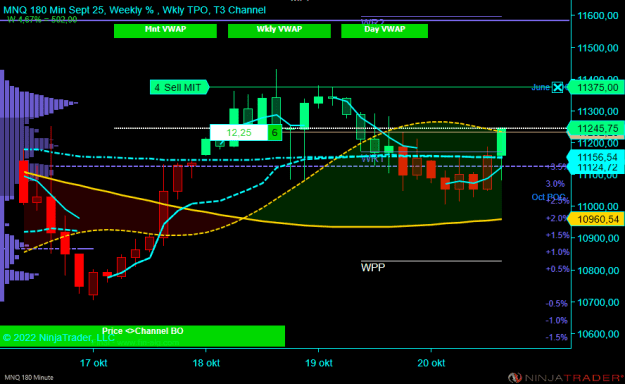Click the 11300,00 price axis label
625x384 pixels.
pyautogui.click(x=598, y=112)
